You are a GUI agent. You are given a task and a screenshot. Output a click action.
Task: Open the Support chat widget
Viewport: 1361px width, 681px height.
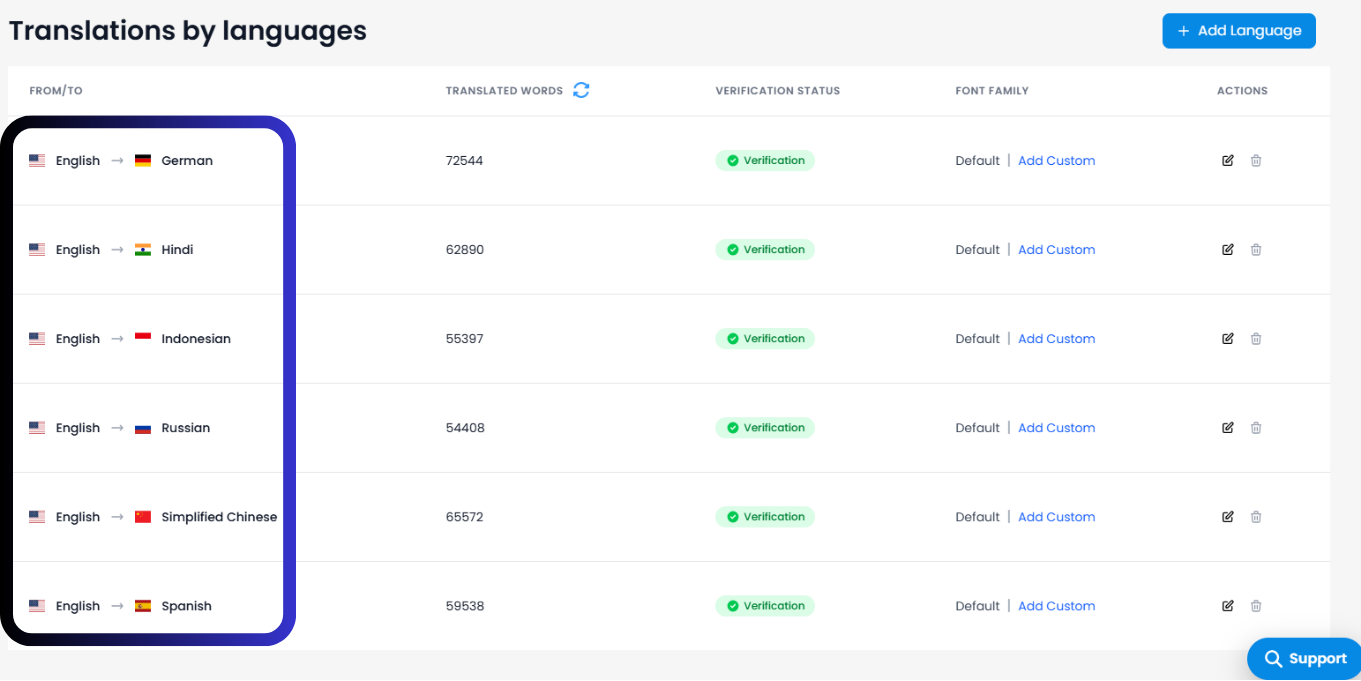(x=1303, y=658)
